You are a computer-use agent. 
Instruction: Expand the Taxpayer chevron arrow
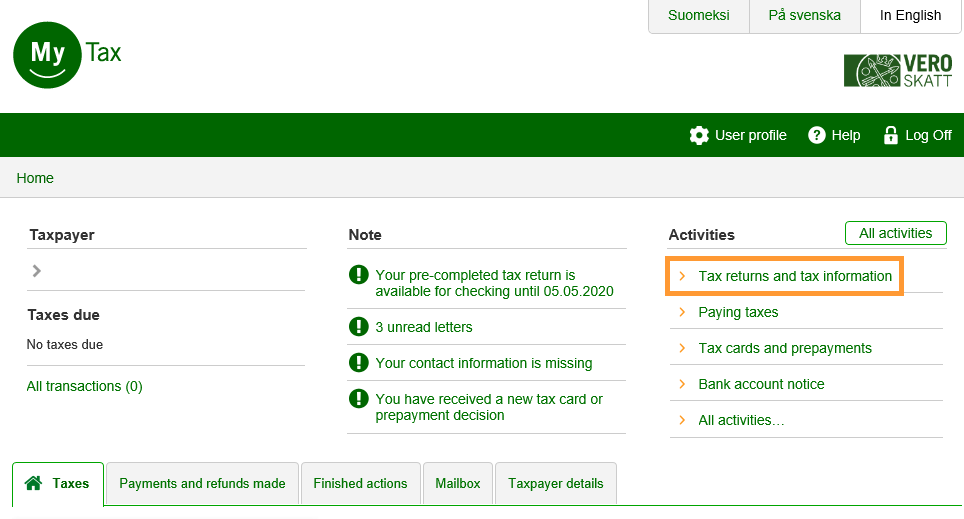pyautogui.click(x=37, y=270)
